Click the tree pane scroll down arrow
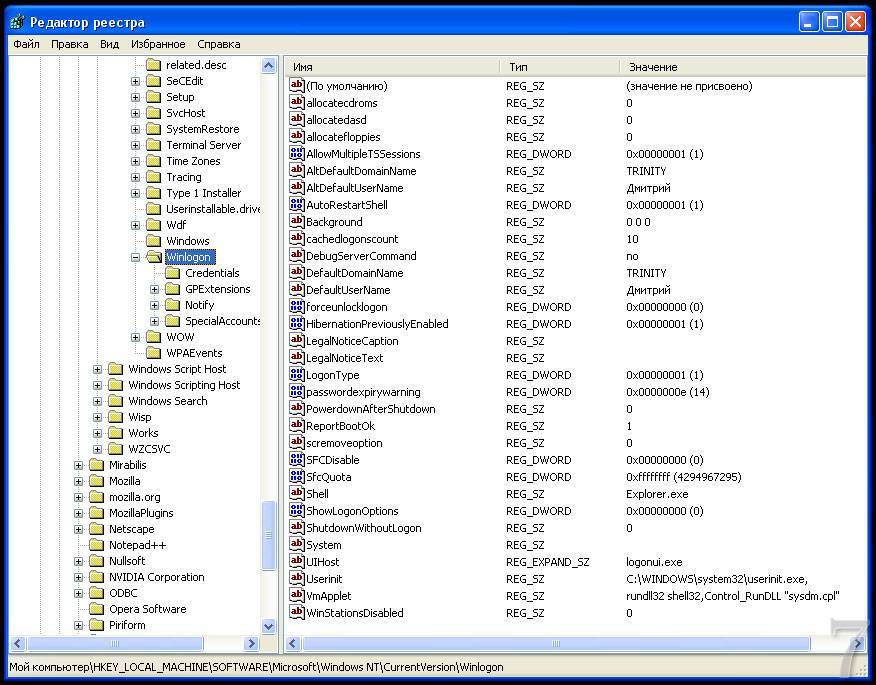Viewport: 876px width, 685px height. click(x=268, y=626)
